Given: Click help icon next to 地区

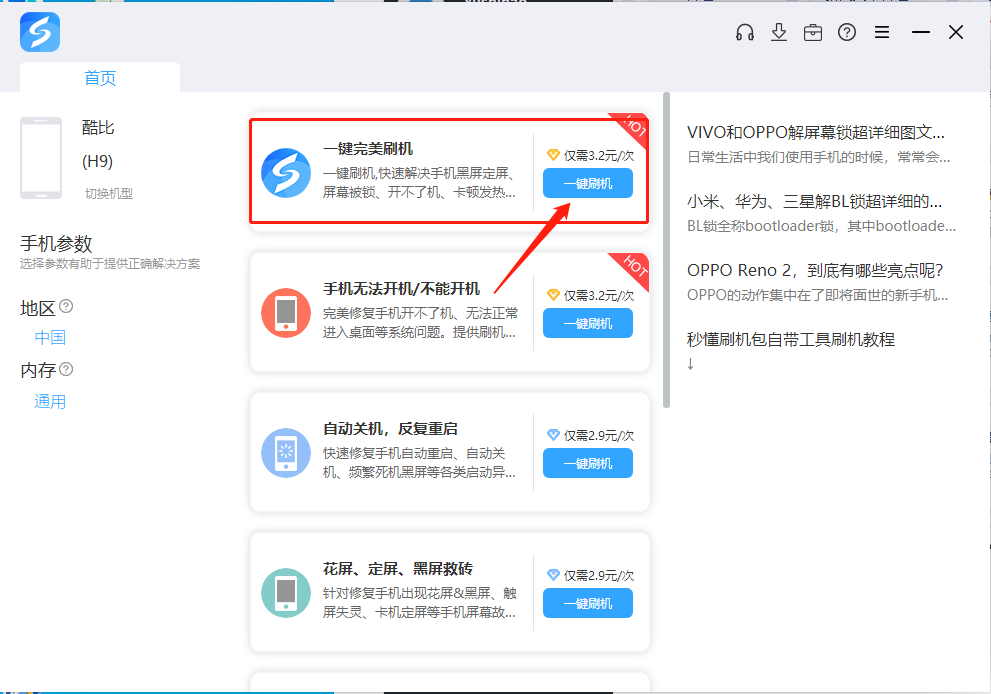Looking at the screenshot, I should (x=66, y=307).
